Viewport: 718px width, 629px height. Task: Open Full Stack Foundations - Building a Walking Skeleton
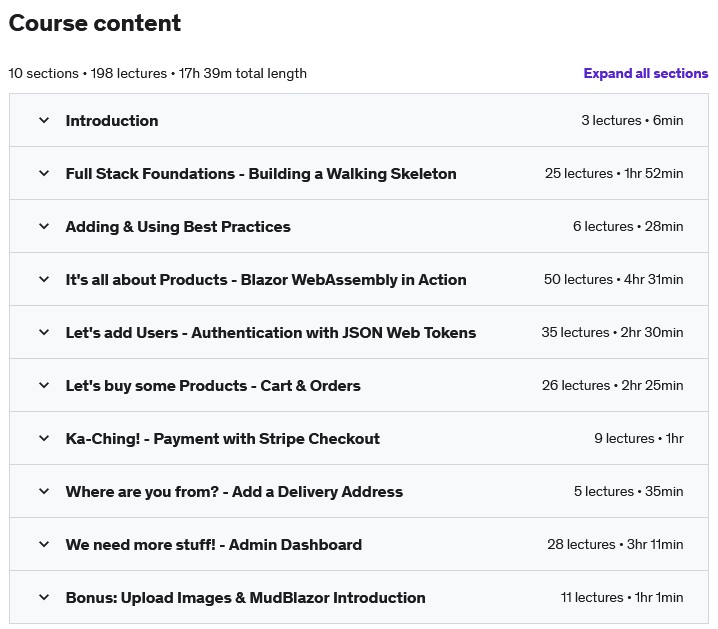(x=261, y=174)
